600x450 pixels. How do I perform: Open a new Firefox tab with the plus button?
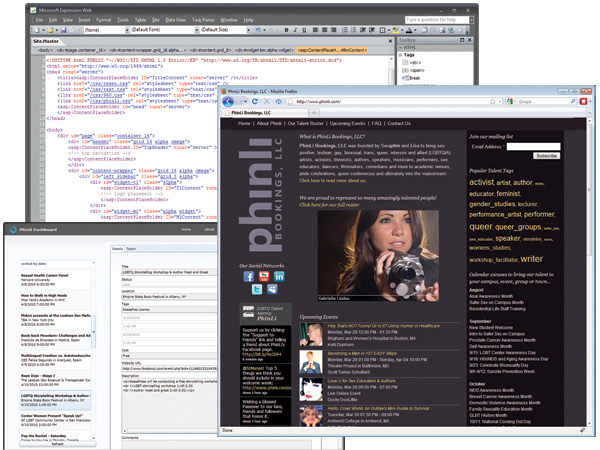(314, 112)
